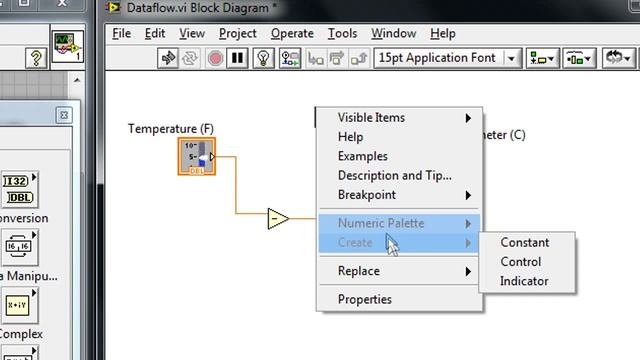640x360 pixels.
Task: Expand the Replace submenu
Action: pos(399,271)
